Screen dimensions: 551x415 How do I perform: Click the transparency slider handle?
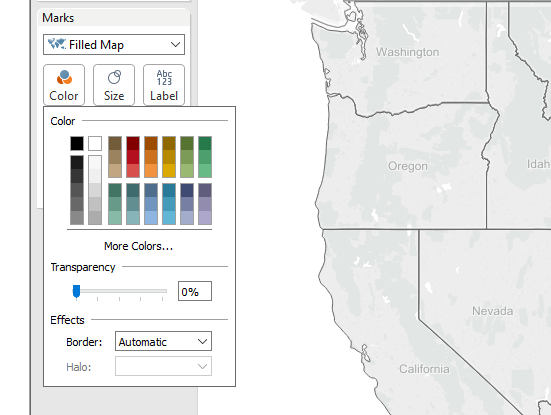pos(76,292)
